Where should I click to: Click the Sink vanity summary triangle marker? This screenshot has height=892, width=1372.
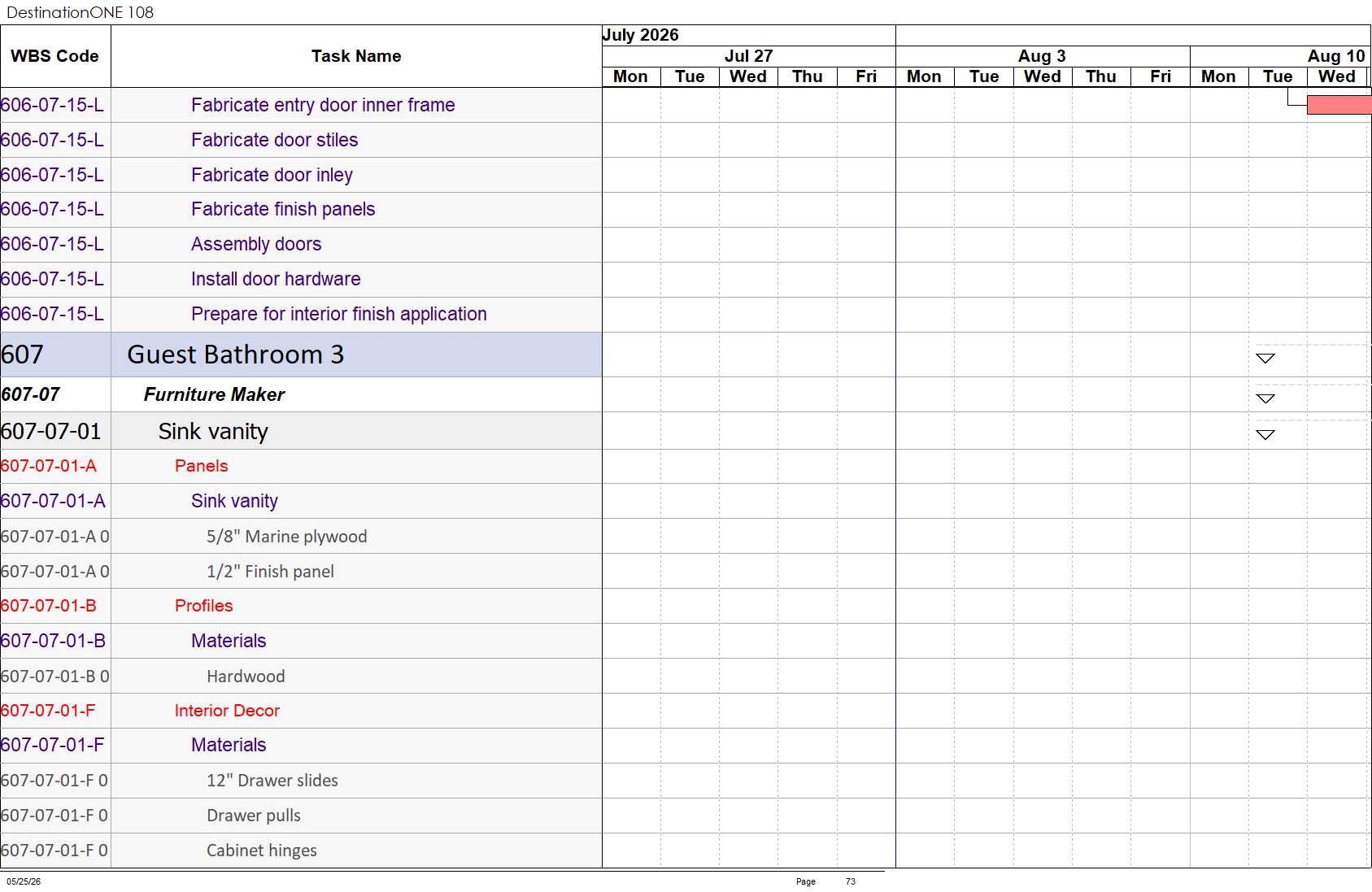click(1265, 434)
